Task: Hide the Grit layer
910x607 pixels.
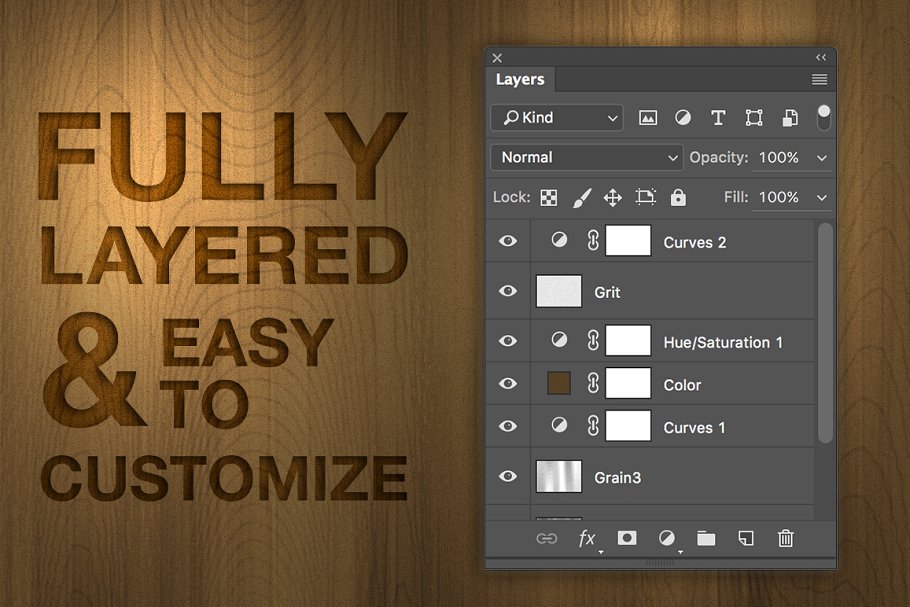Action: [507, 291]
